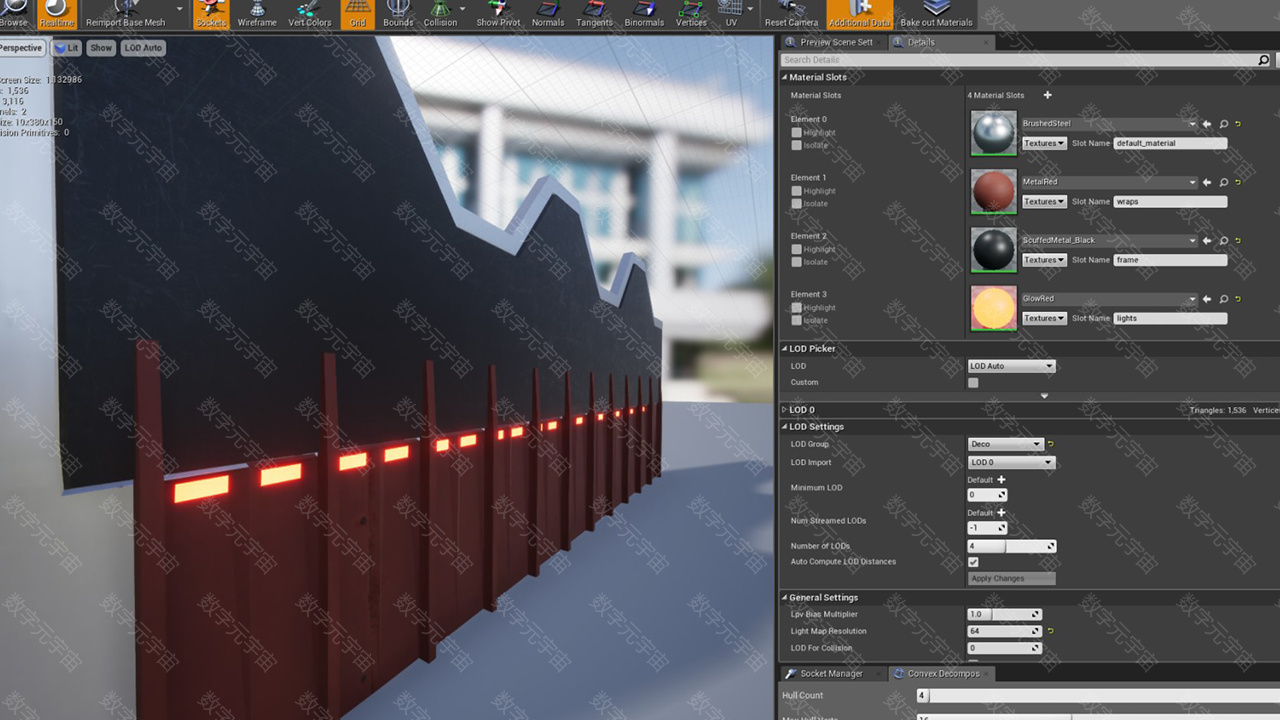
Task: Open the Lit view mode menu
Action: 67,48
